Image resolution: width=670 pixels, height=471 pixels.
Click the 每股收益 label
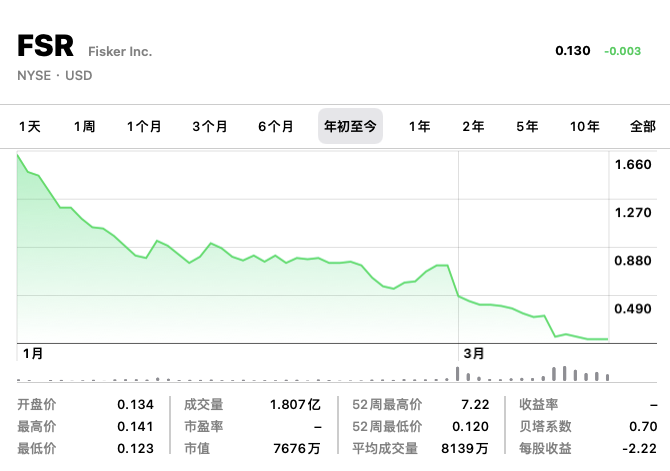[x=545, y=448]
